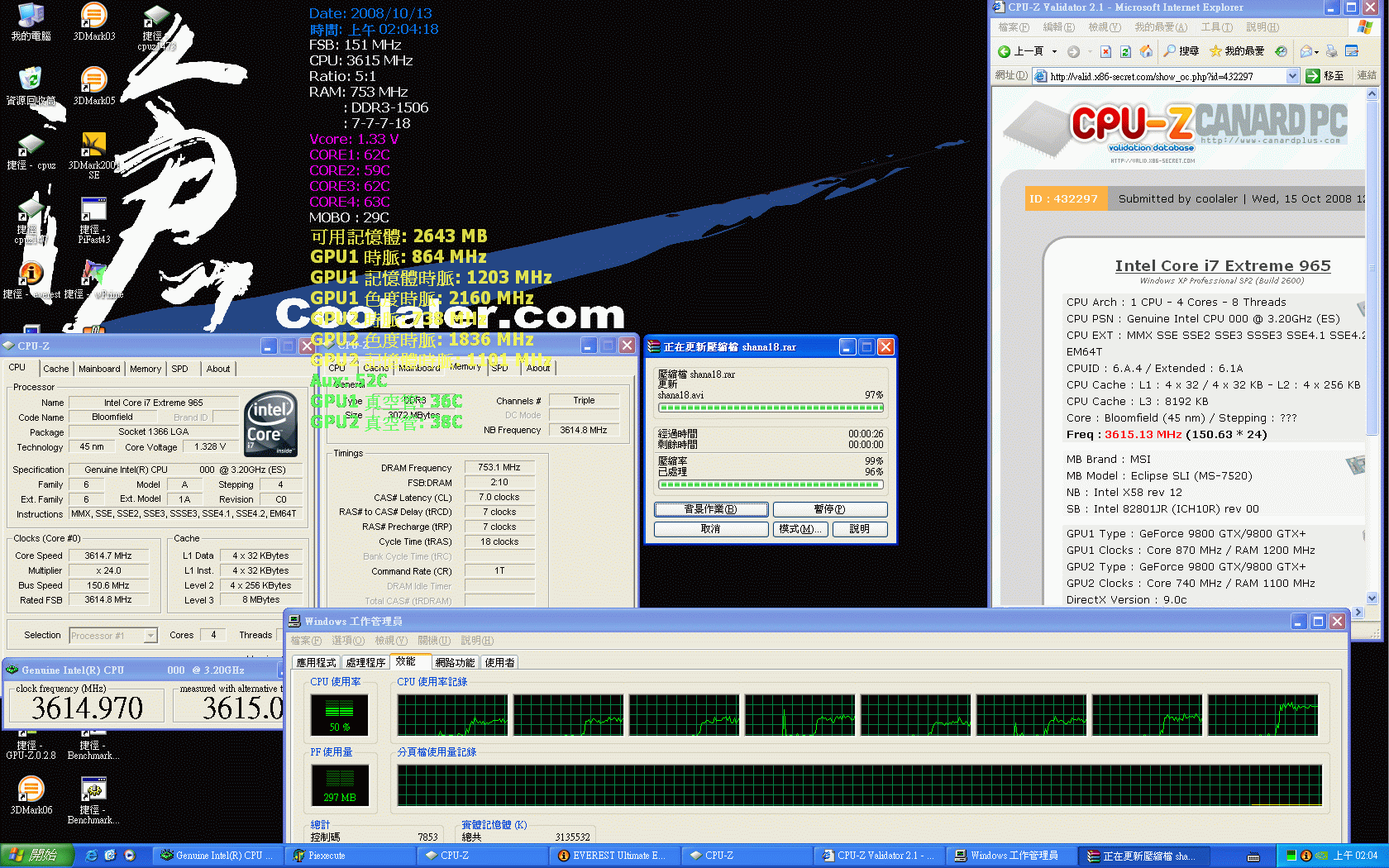
Task: Click WinRAR total processed progress bar
Action: point(771,485)
